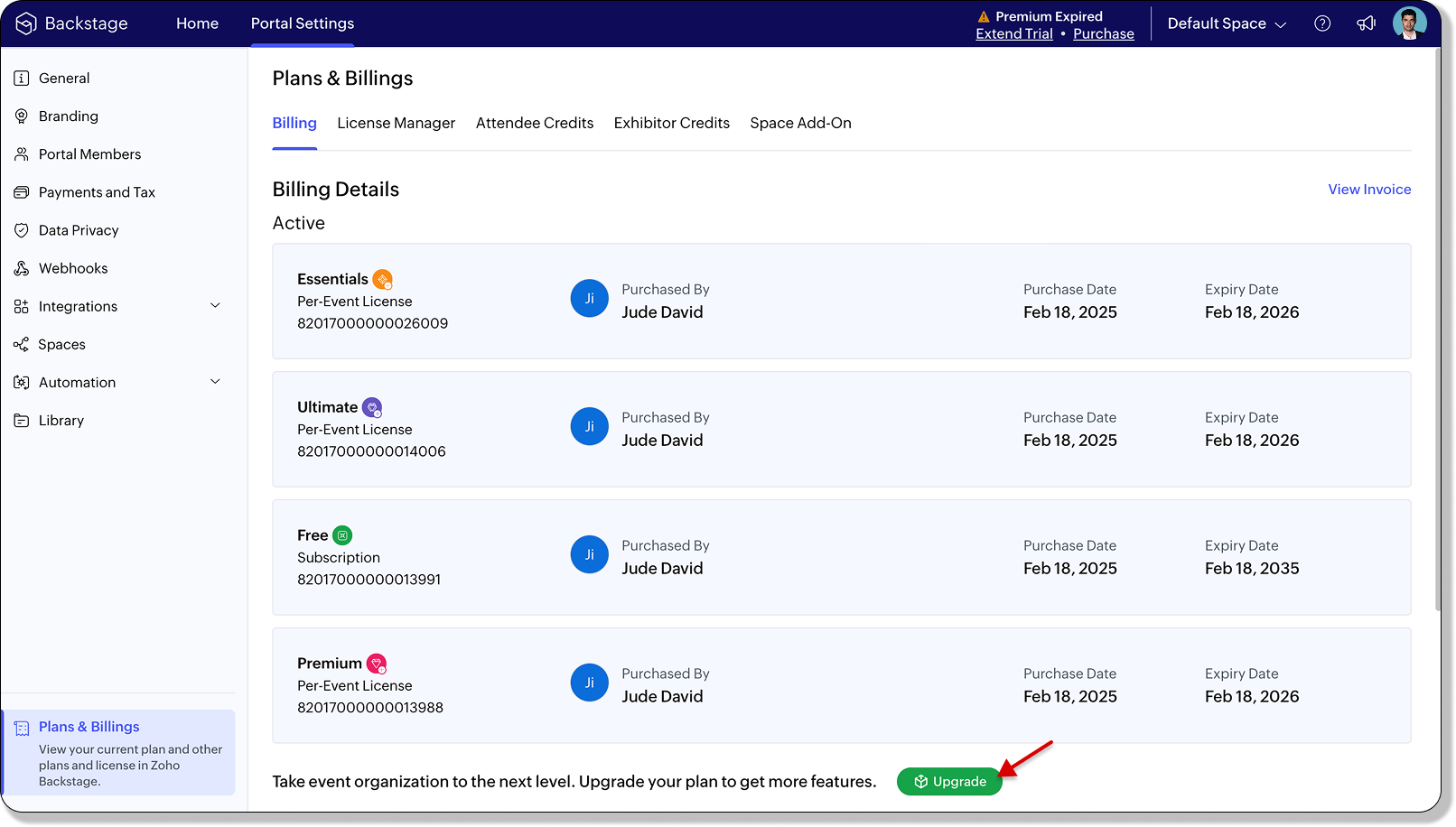The width and height of the screenshot is (1456, 827).
Task: Click license number 82017000000014006
Action: click(371, 451)
